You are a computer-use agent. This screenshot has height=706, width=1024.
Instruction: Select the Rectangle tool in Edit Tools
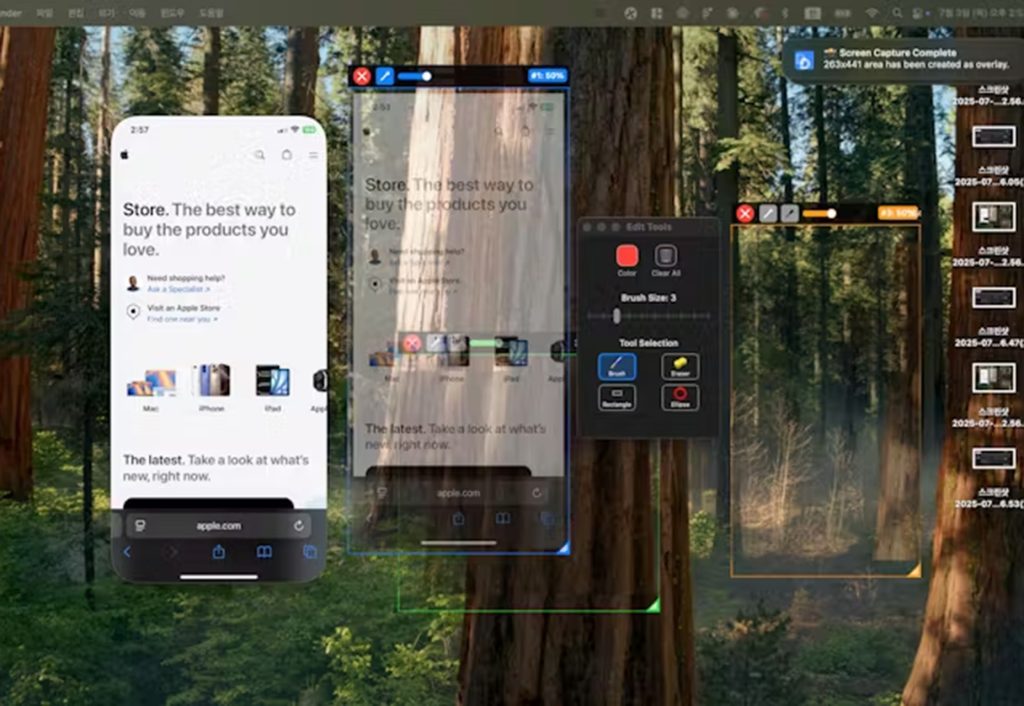click(616, 397)
